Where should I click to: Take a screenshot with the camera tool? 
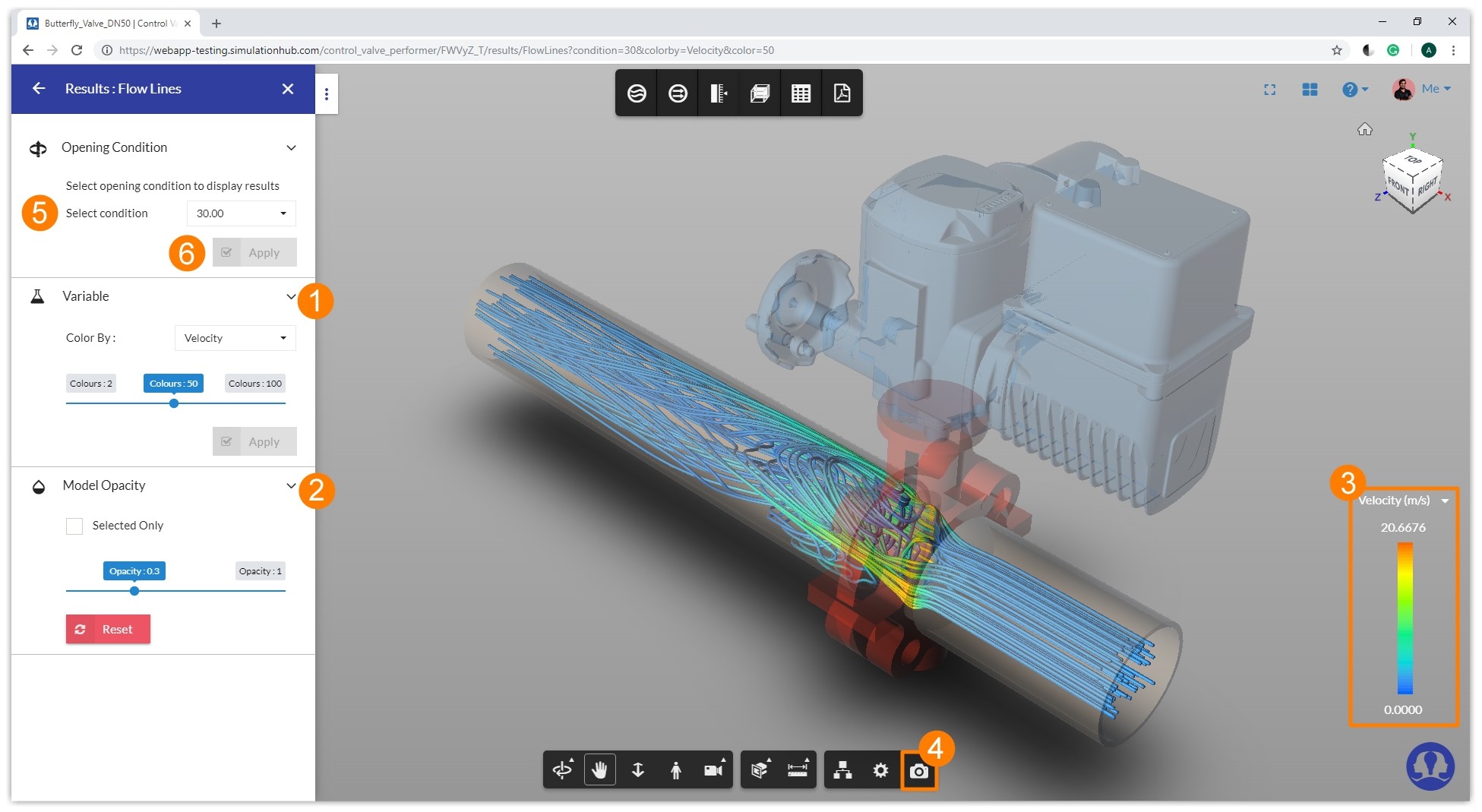point(920,770)
